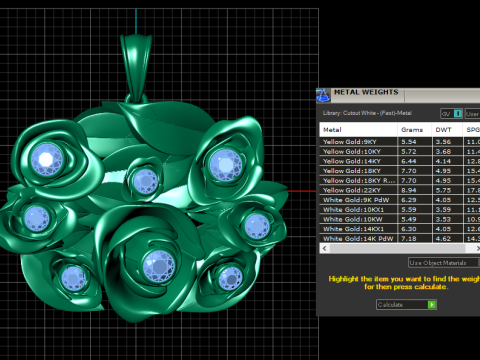Toggle the GV library switch
The image size is (480, 360).
[451, 114]
